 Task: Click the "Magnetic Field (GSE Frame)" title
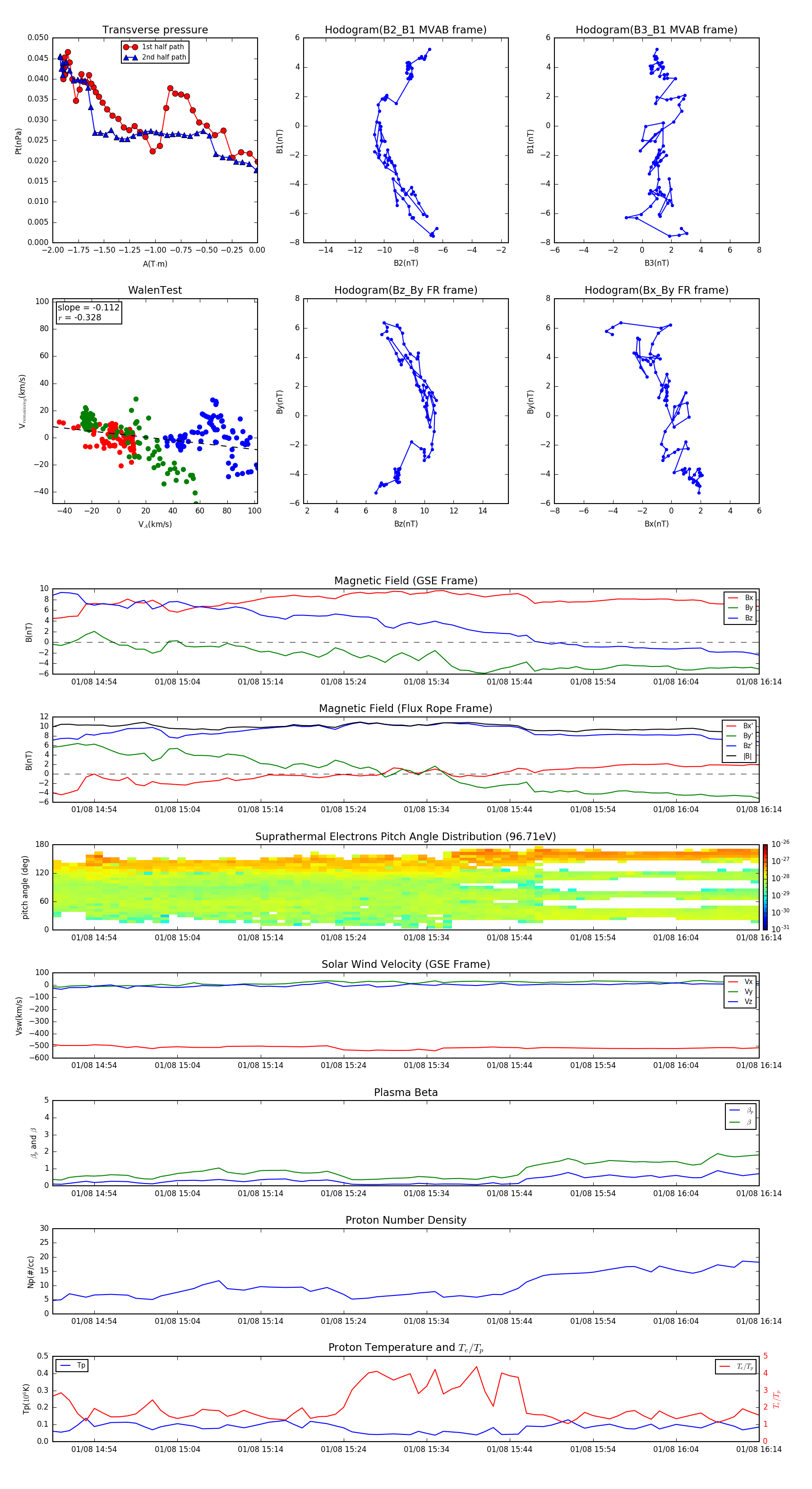point(406,581)
